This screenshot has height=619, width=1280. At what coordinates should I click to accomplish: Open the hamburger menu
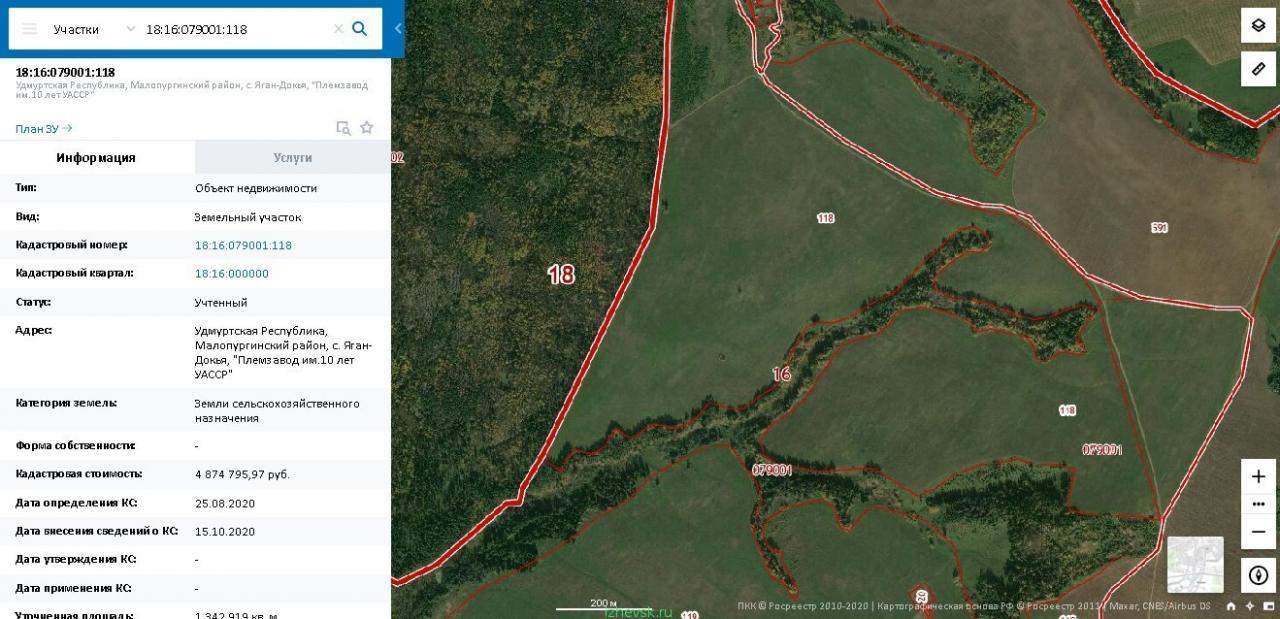coord(30,29)
